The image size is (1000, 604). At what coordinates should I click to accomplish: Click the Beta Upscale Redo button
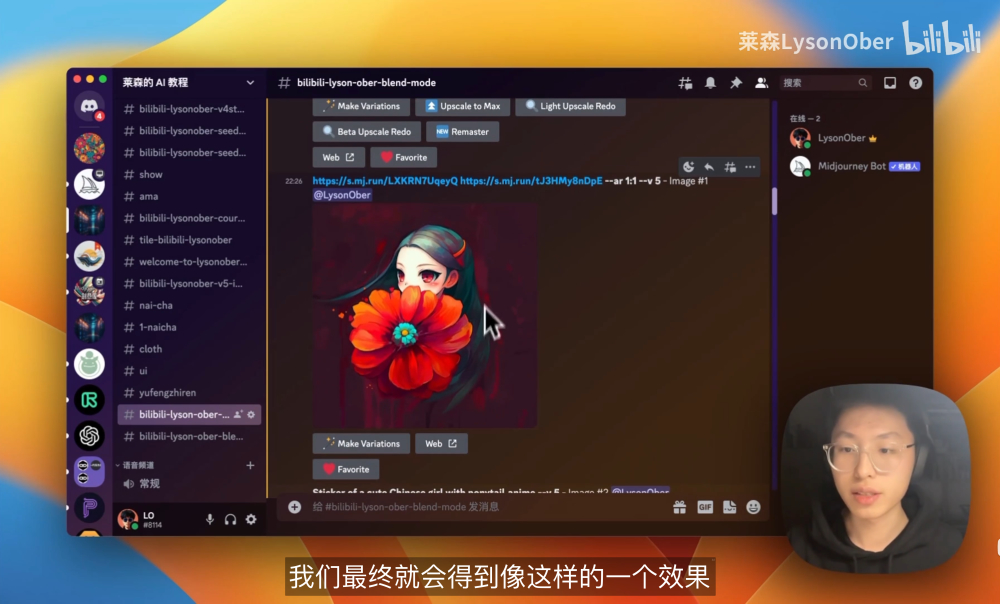pyautogui.click(x=367, y=131)
